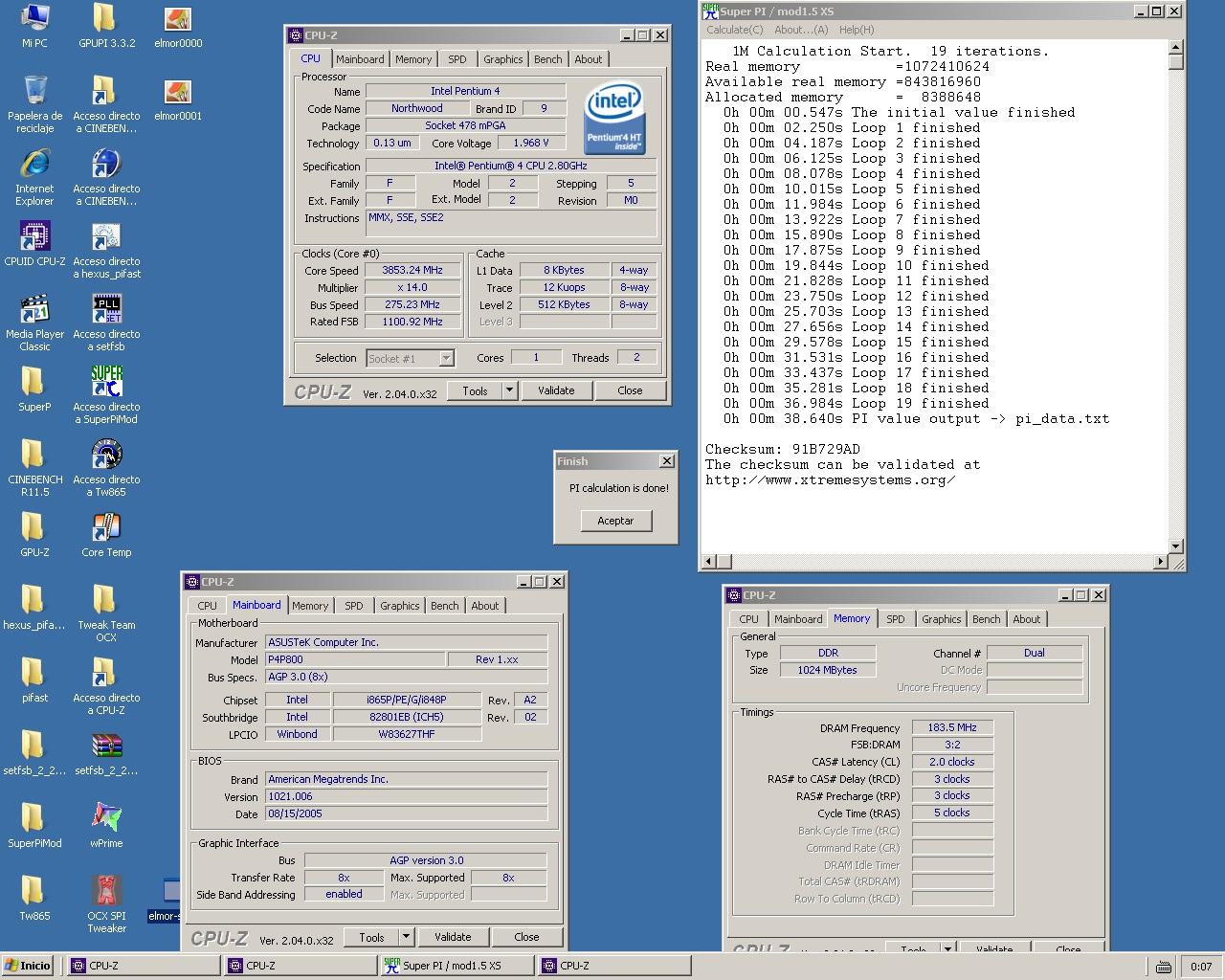This screenshot has width=1225, height=980.
Task: Click the Inicio start button
Action: point(28,966)
